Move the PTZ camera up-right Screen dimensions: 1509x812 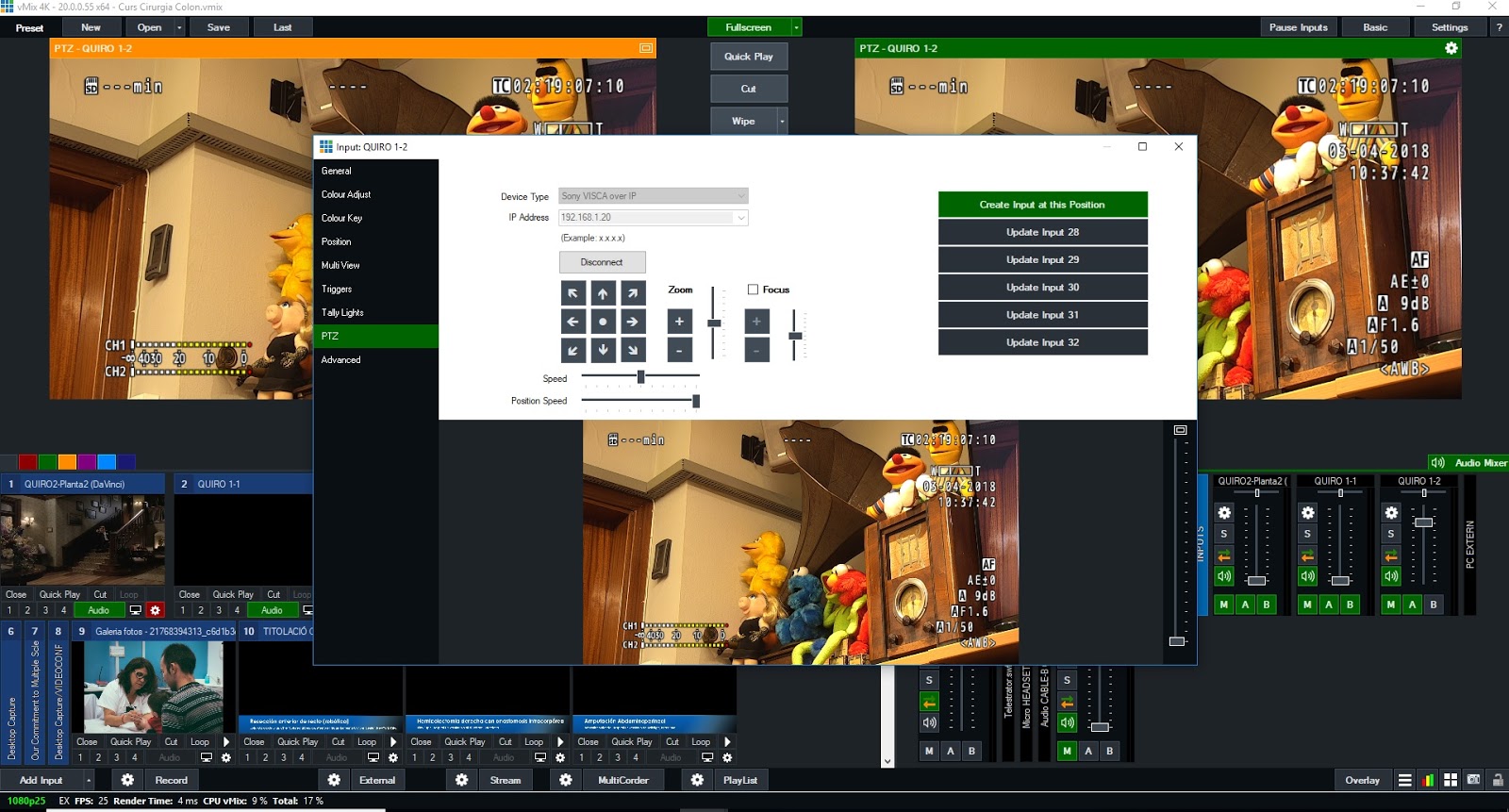633,293
